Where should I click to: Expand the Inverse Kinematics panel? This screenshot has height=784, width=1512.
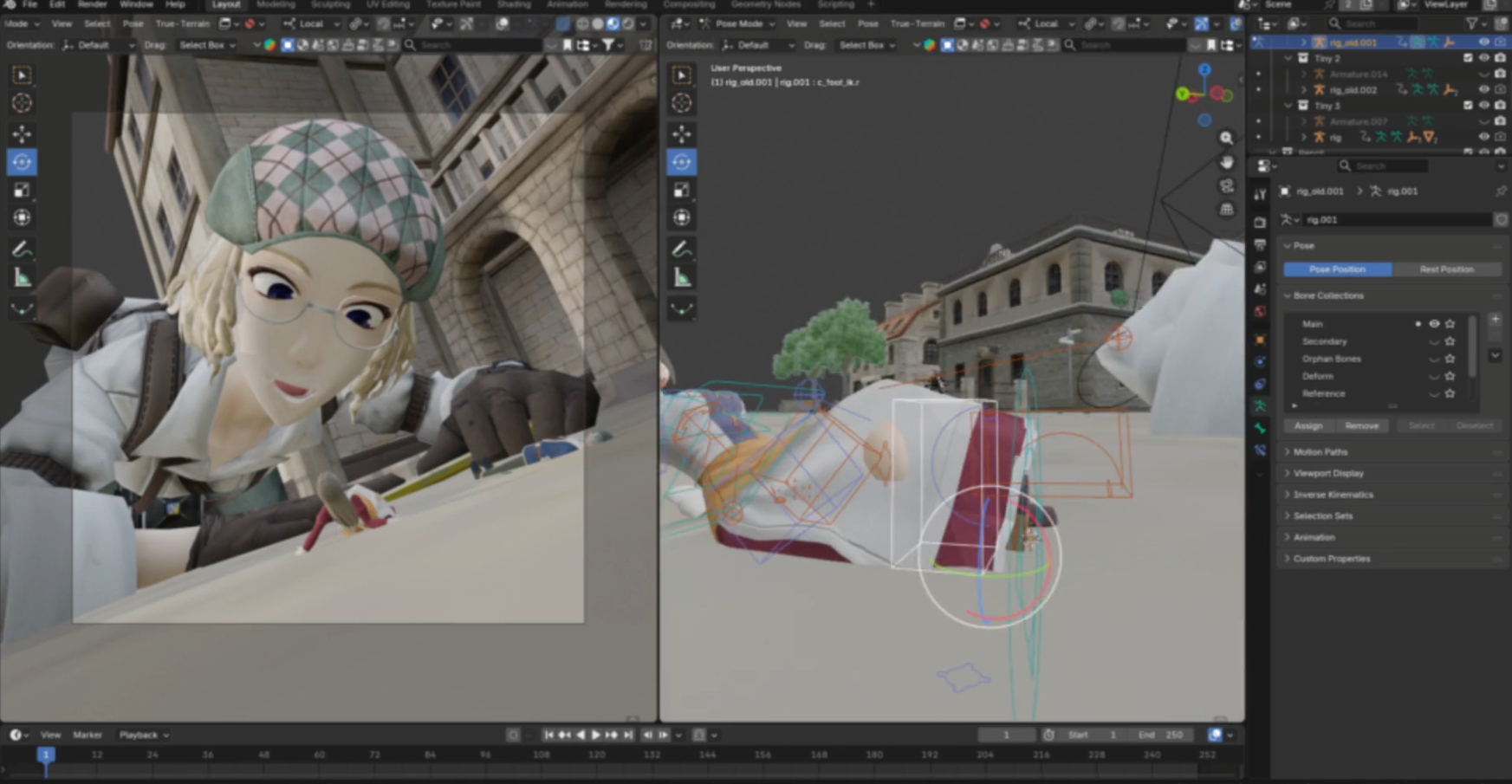1333,495
